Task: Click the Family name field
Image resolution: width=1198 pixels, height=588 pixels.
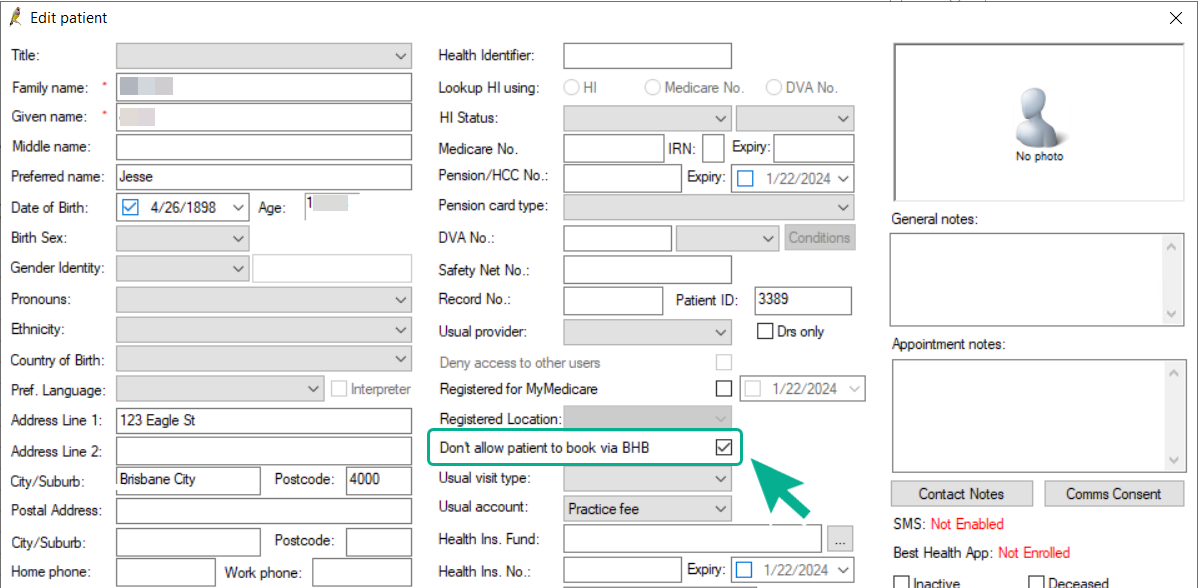Action: [264, 86]
